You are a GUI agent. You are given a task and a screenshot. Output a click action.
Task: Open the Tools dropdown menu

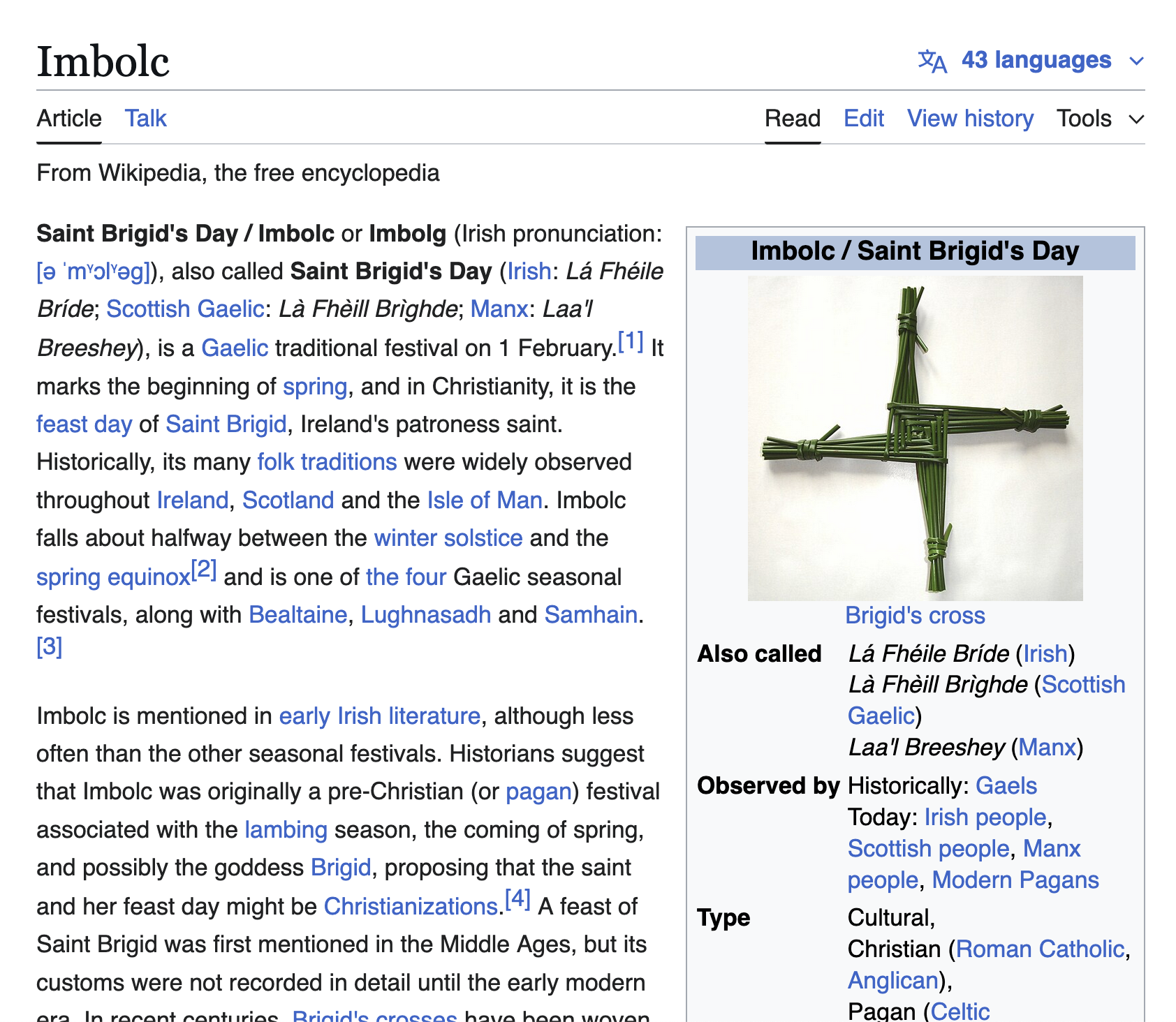(x=1100, y=119)
